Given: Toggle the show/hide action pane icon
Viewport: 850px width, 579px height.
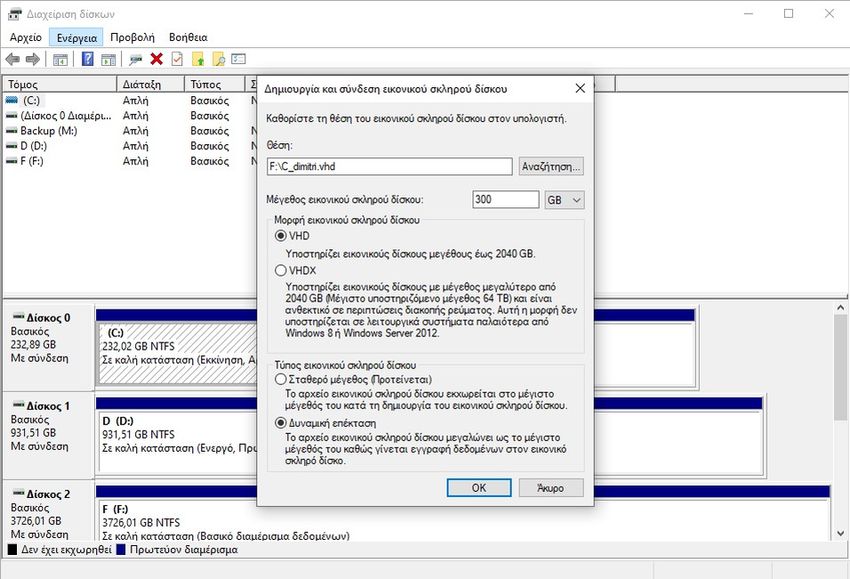Looking at the screenshot, I should pos(108,59).
